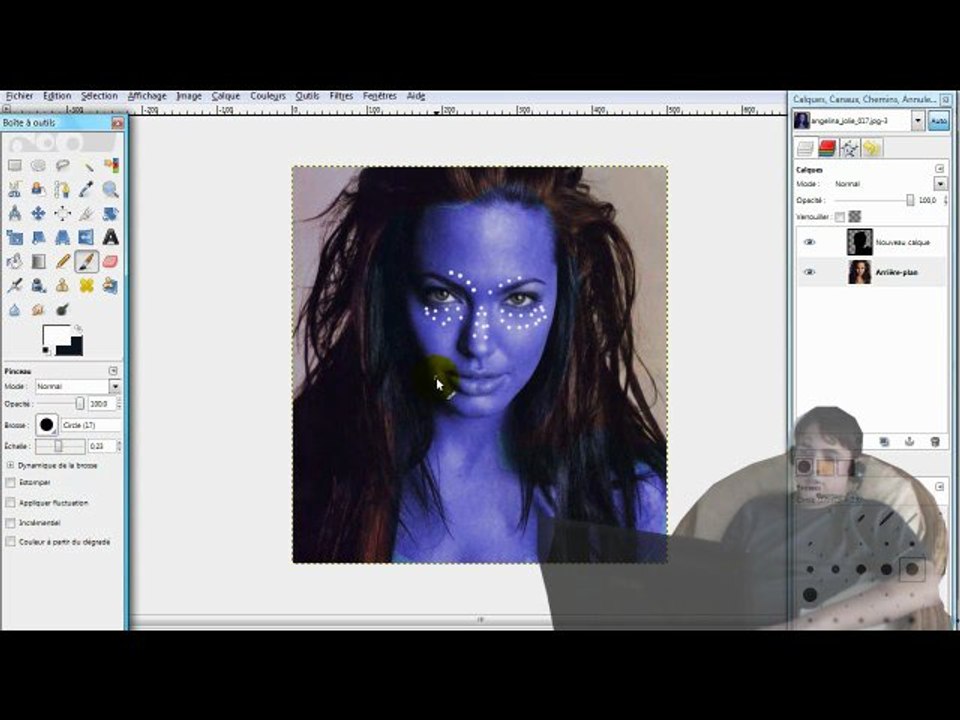Image resolution: width=960 pixels, height=720 pixels.
Task: Select the Pencil tool
Action: tap(62, 261)
